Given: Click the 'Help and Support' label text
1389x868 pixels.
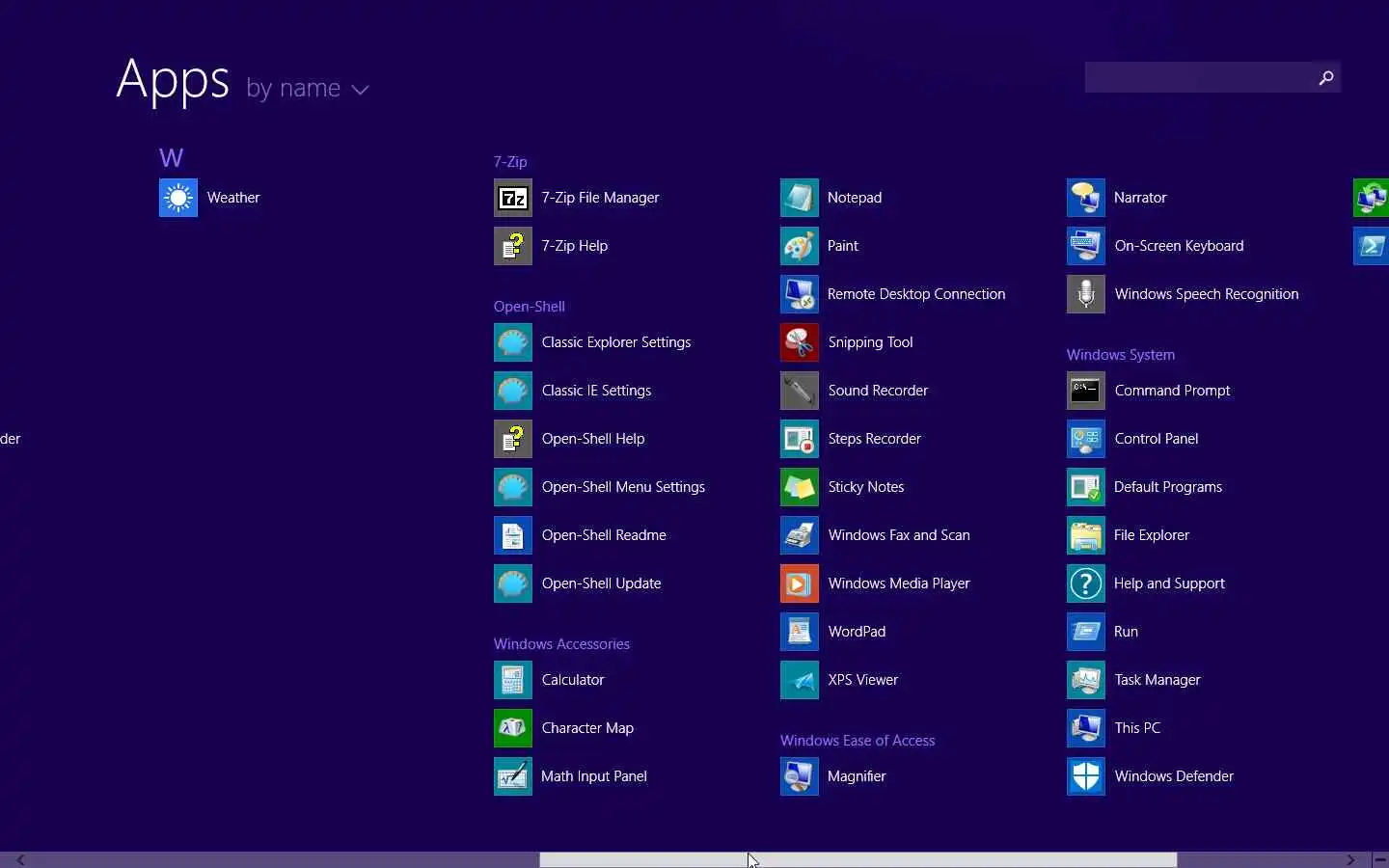Looking at the screenshot, I should tap(1169, 583).
